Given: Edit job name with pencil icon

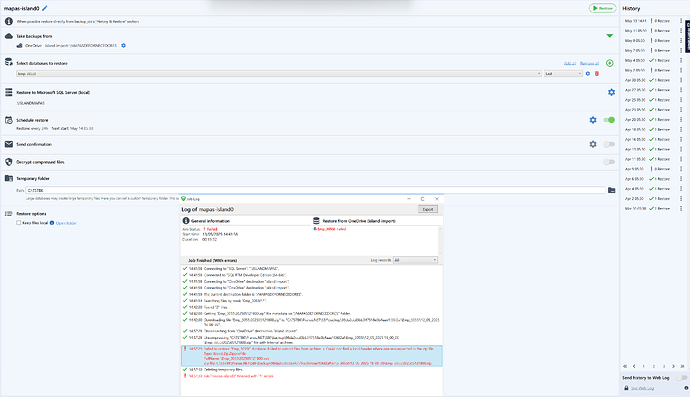Looking at the screenshot, I should (45, 8).
